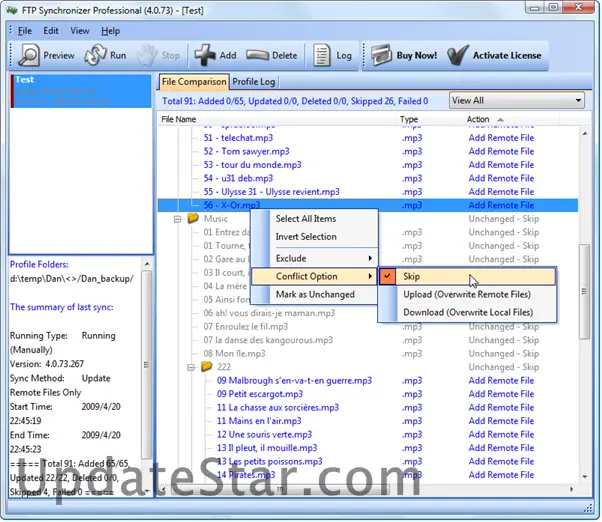Screen dimensions: 602x522
Task: Click the Stop hand icon
Action: (x=147, y=56)
